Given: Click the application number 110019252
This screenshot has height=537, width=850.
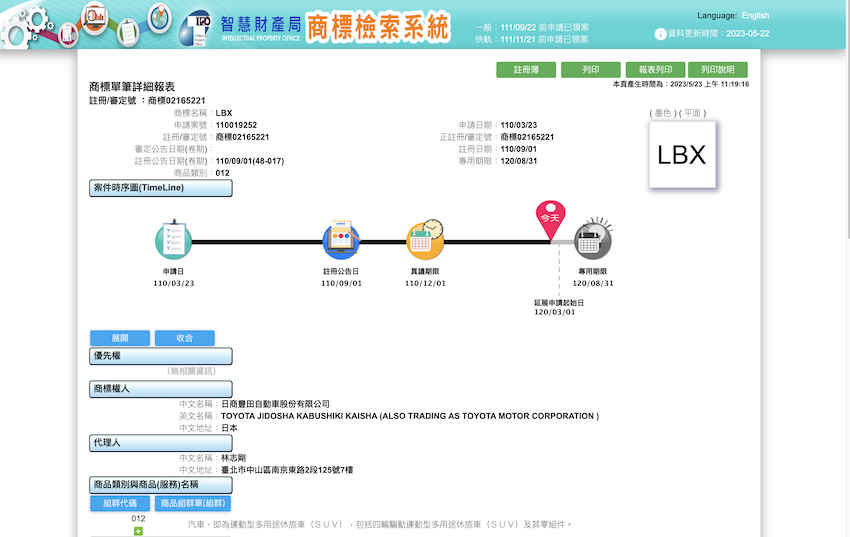Looking at the screenshot, I should 236,125.
